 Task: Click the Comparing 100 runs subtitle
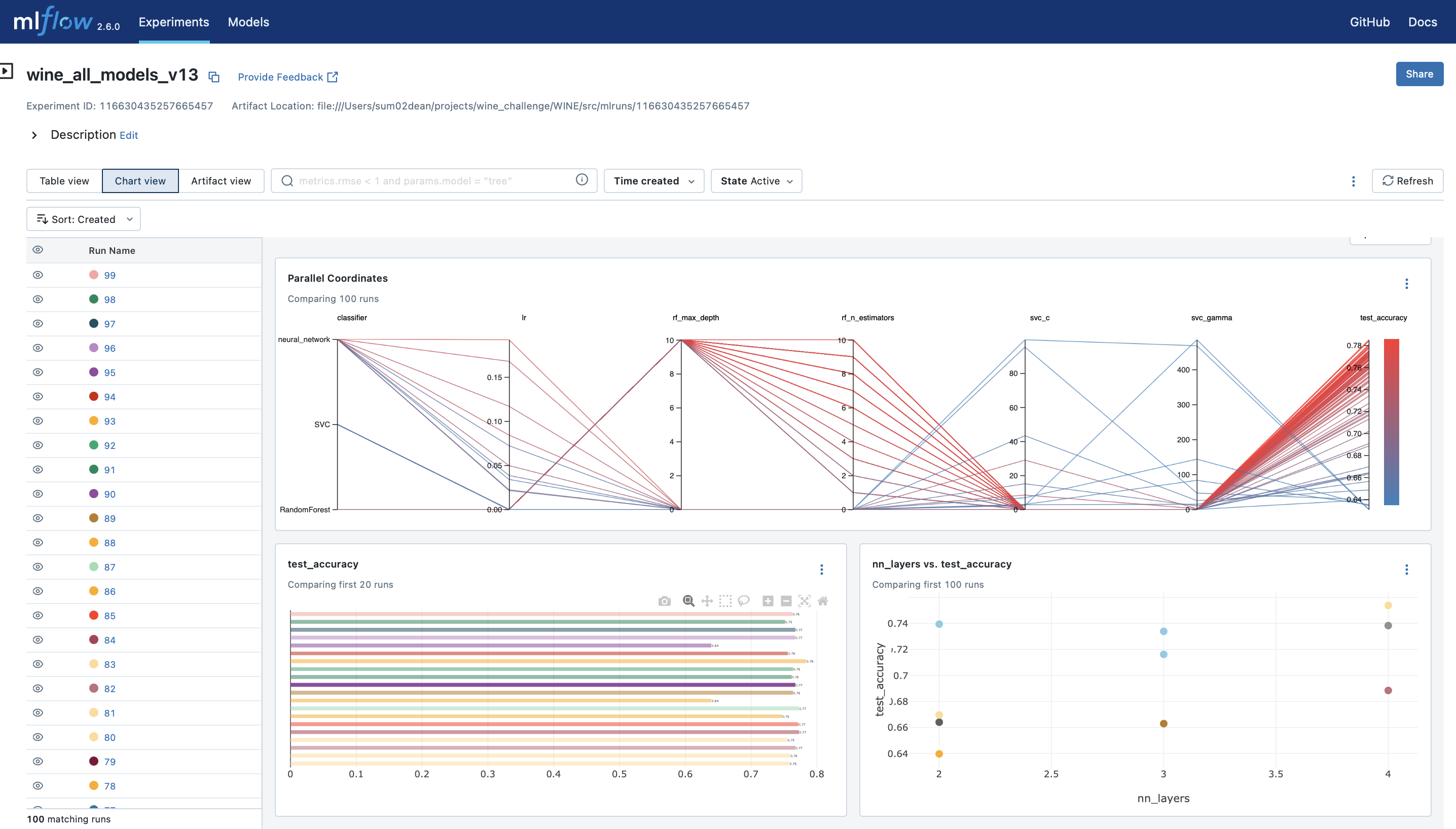333,299
